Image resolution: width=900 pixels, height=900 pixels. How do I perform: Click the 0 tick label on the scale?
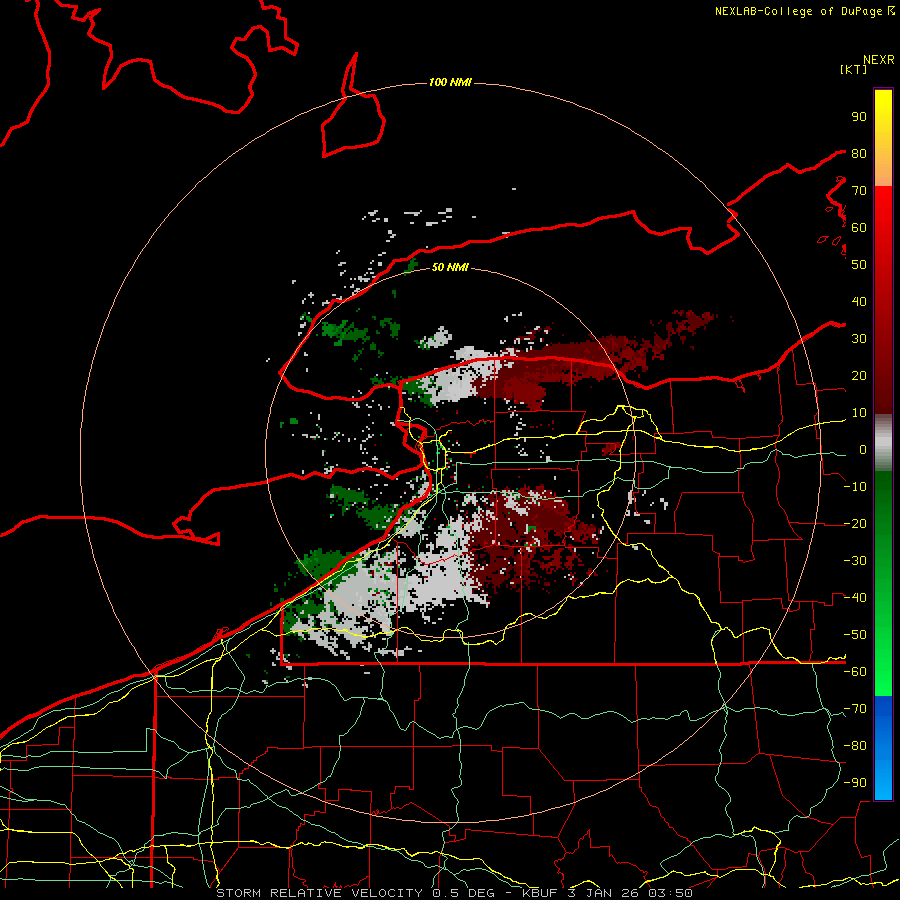[863, 449]
